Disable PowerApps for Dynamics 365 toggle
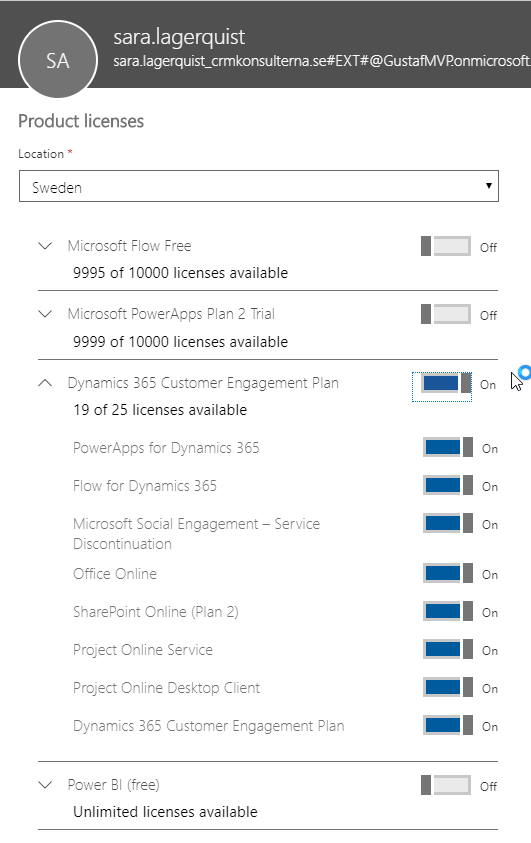The image size is (531, 843). point(448,447)
